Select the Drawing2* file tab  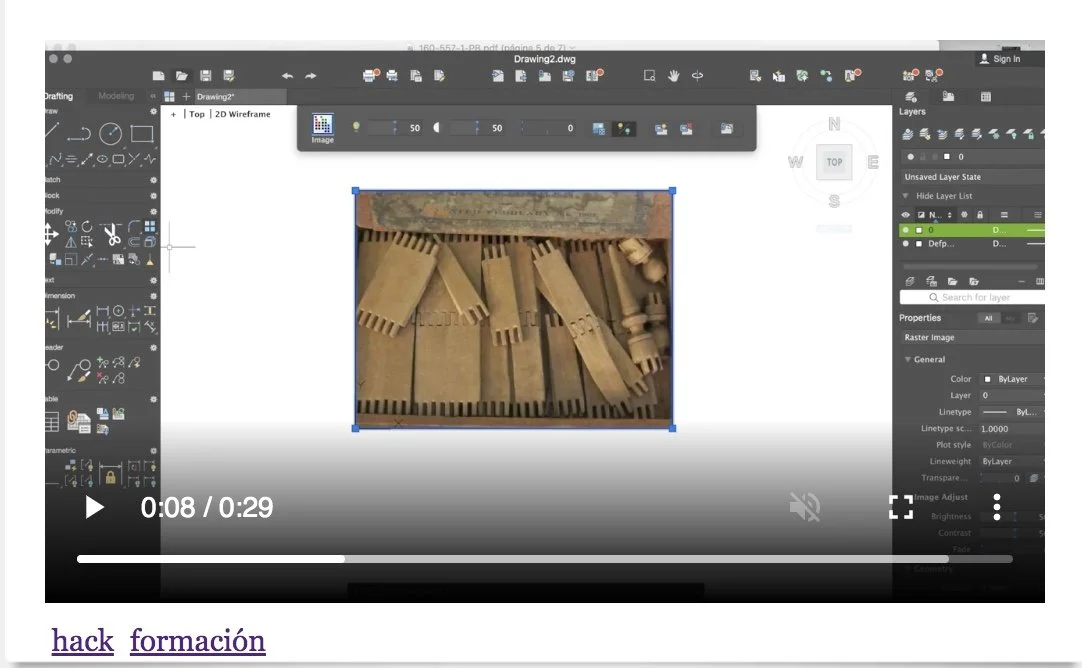point(216,97)
